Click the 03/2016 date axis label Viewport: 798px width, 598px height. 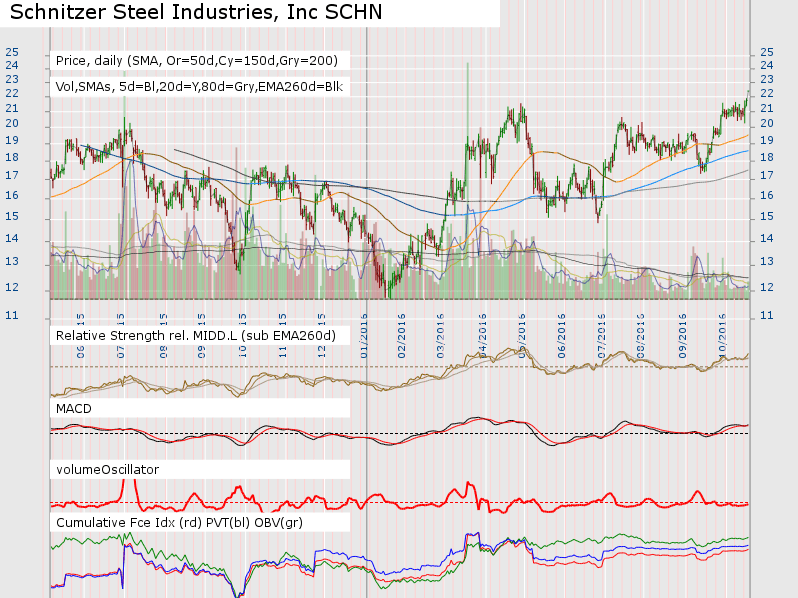(x=440, y=336)
